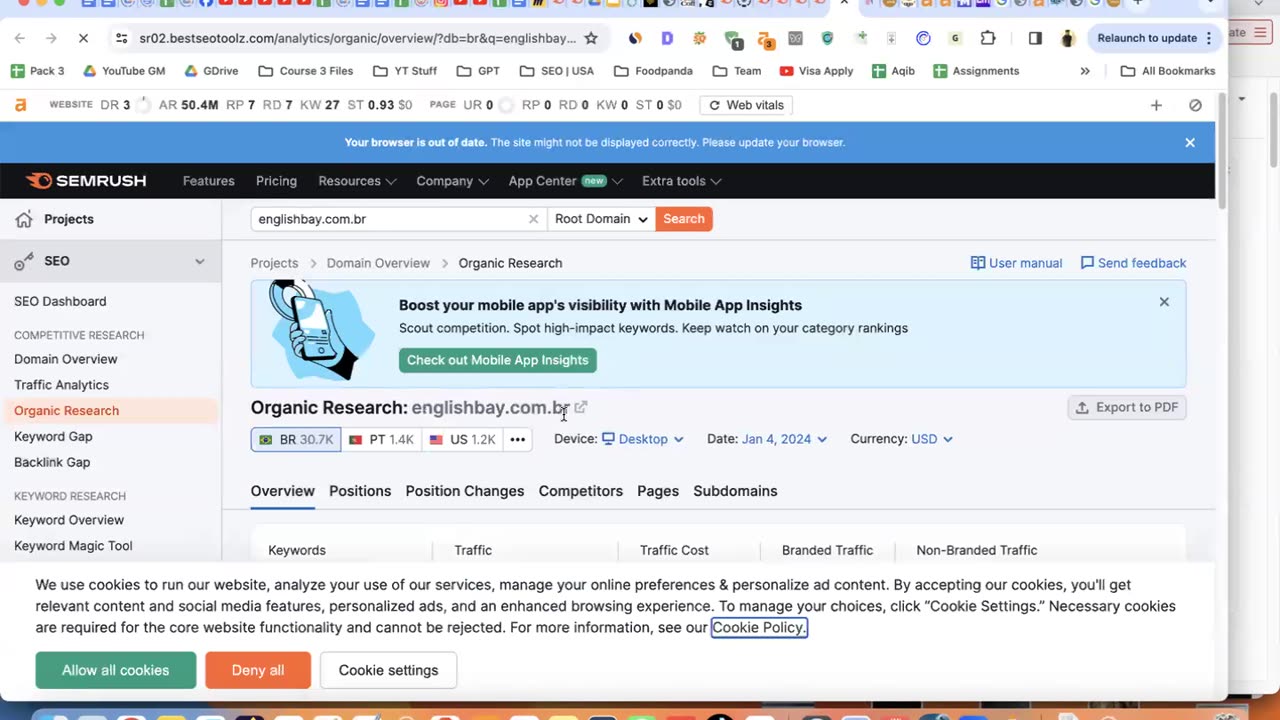The height and width of the screenshot is (720, 1280).
Task: Open the Chrome three-dot menu
Action: tap(1209, 38)
